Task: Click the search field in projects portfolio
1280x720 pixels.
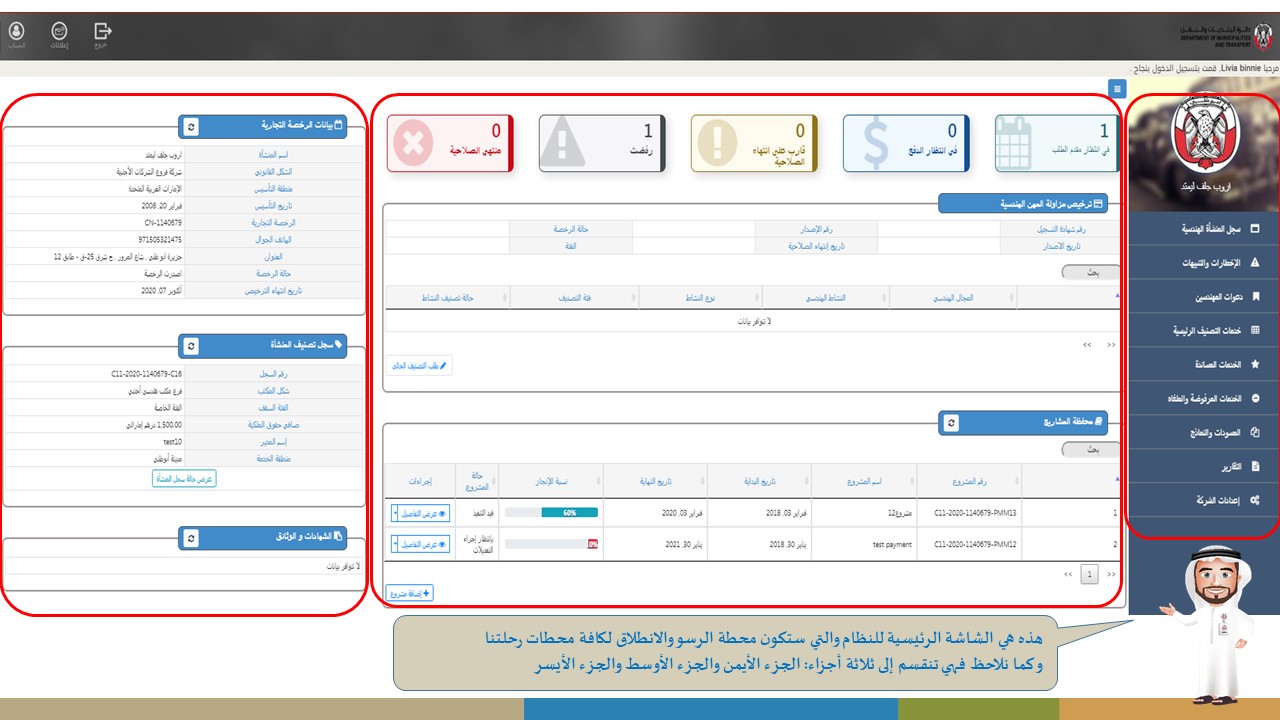Action: coord(1079,451)
